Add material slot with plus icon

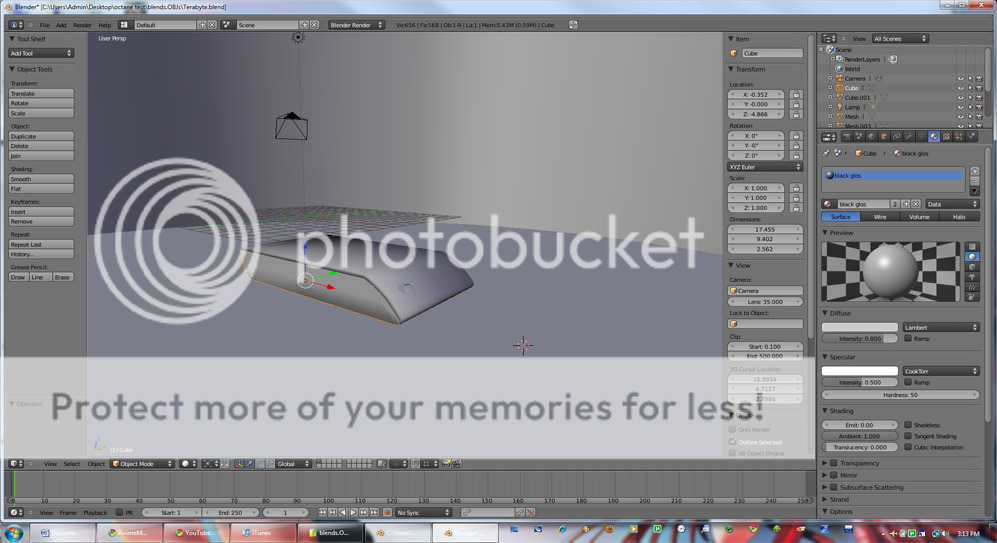[975, 171]
